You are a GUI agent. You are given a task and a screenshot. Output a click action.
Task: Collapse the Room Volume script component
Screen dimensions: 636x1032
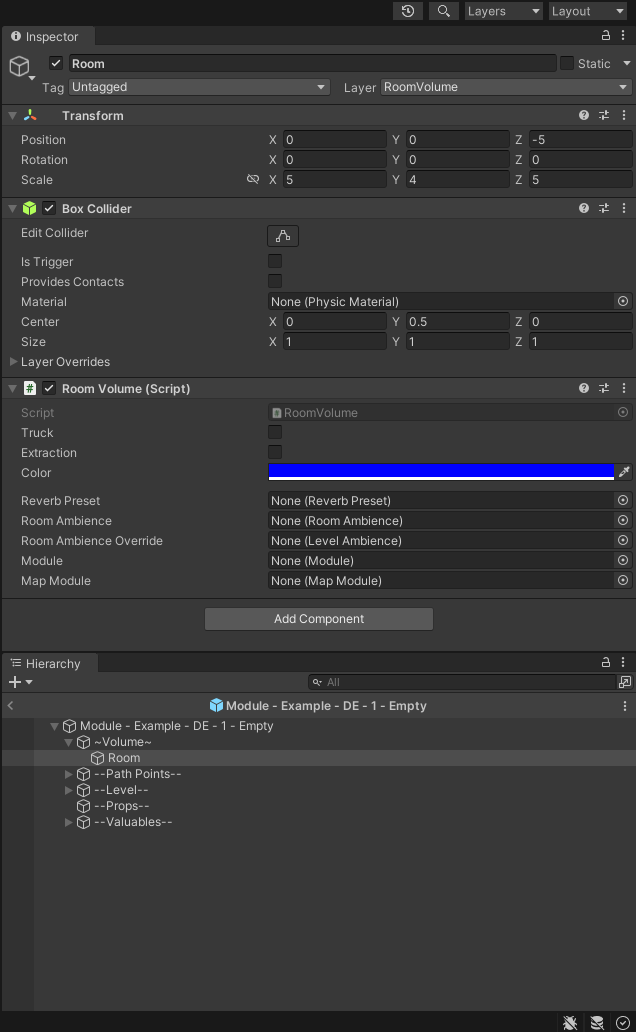point(13,388)
